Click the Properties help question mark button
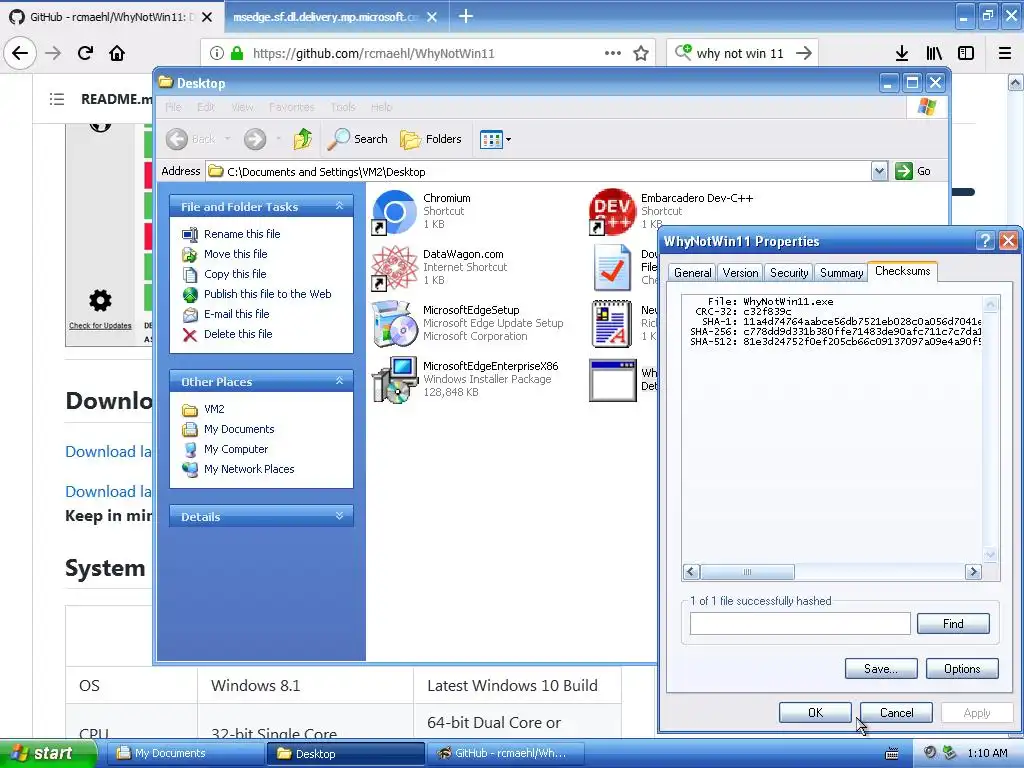Viewport: 1024px width, 768px height. [985, 241]
